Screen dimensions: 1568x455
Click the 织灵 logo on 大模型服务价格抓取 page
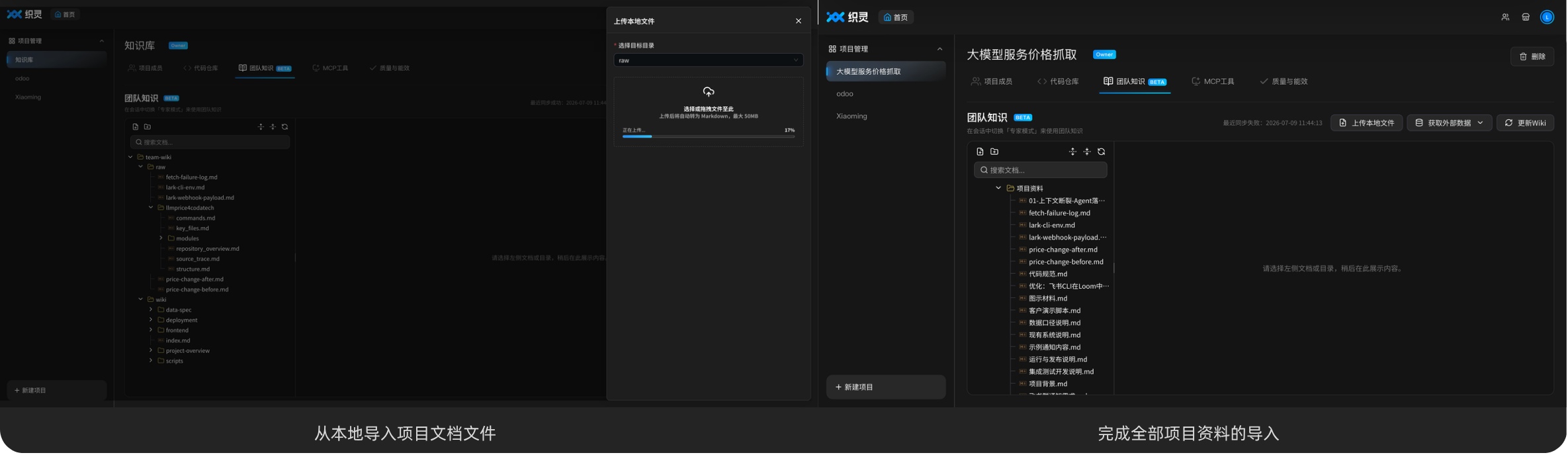(x=847, y=17)
